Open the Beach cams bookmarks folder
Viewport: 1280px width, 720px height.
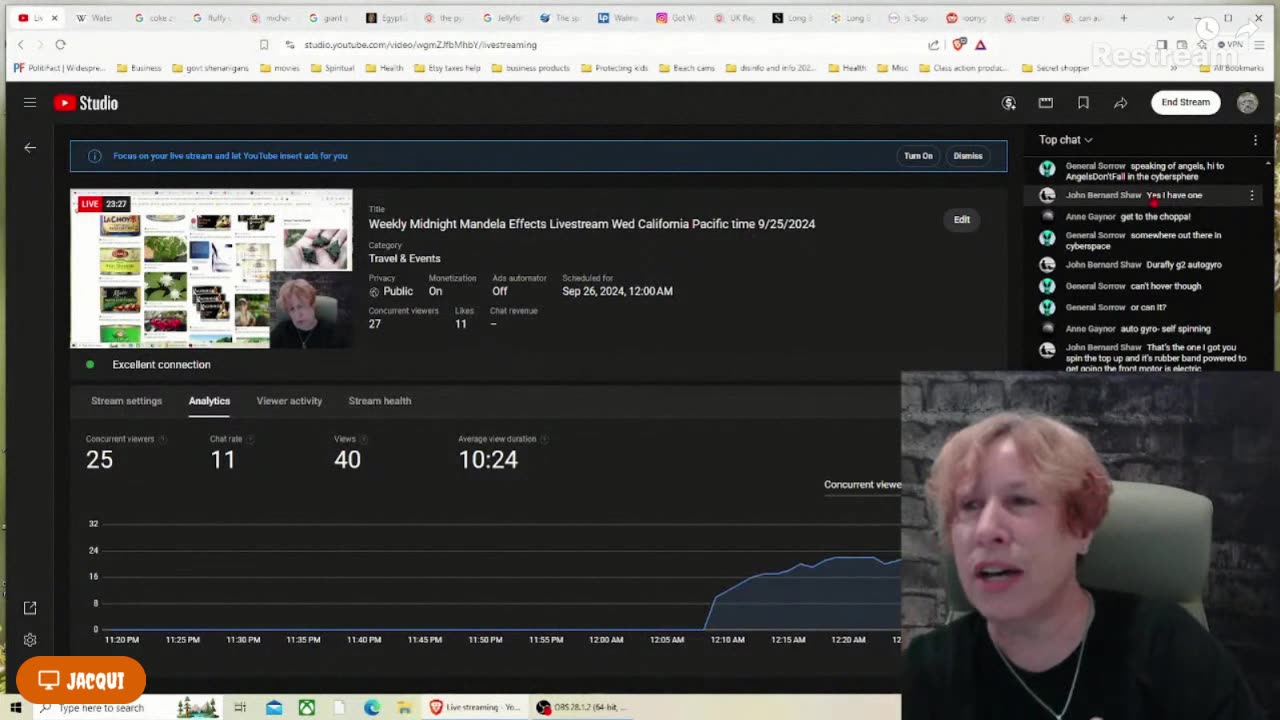(x=686, y=68)
